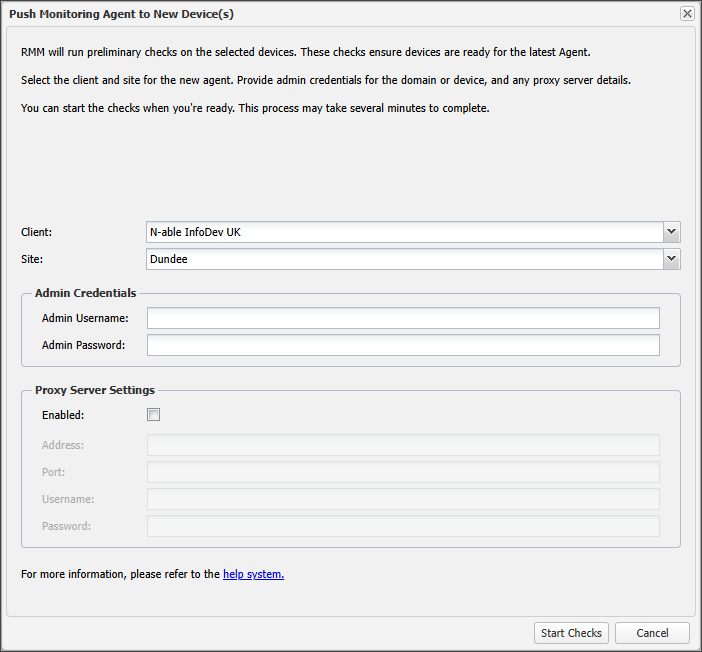Image resolution: width=702 pixels, height=652 pixels.
Task: Focus the proxy Username field
Action: tap(403, 499)
